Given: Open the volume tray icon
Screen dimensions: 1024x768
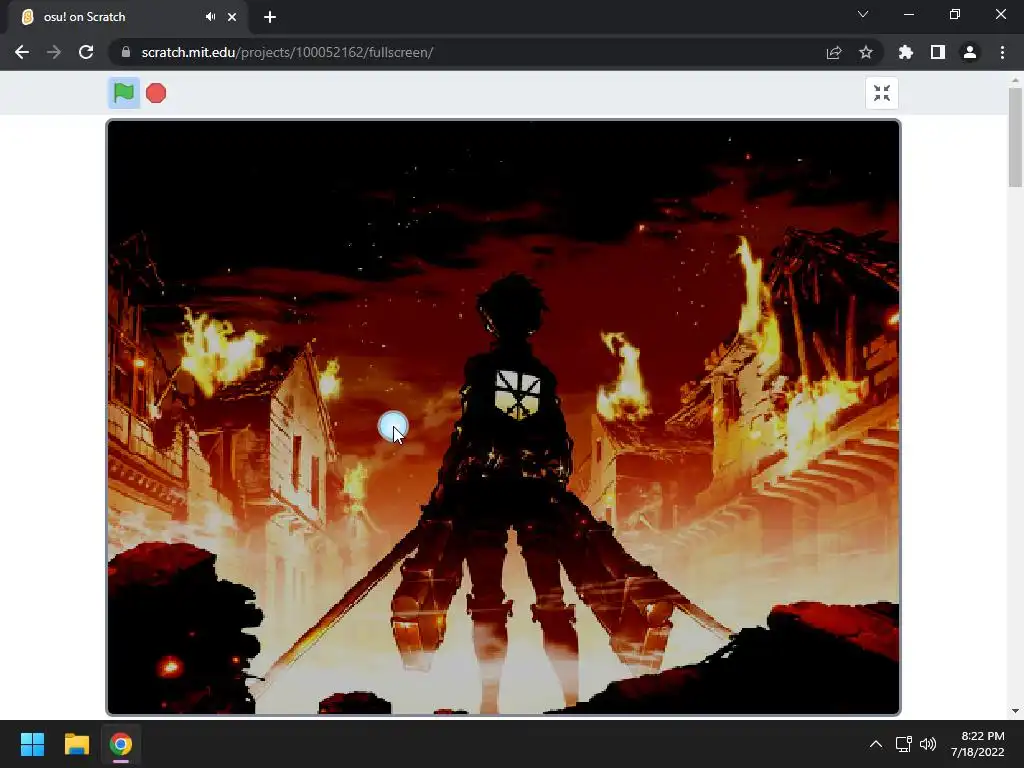Looking at the screenshot, I should coord(927,744).
